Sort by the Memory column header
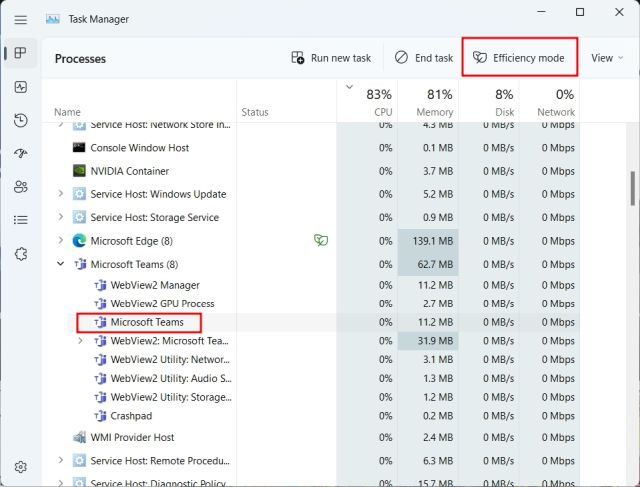The height and width of the screenshot is (487, 640). [428, 102]
